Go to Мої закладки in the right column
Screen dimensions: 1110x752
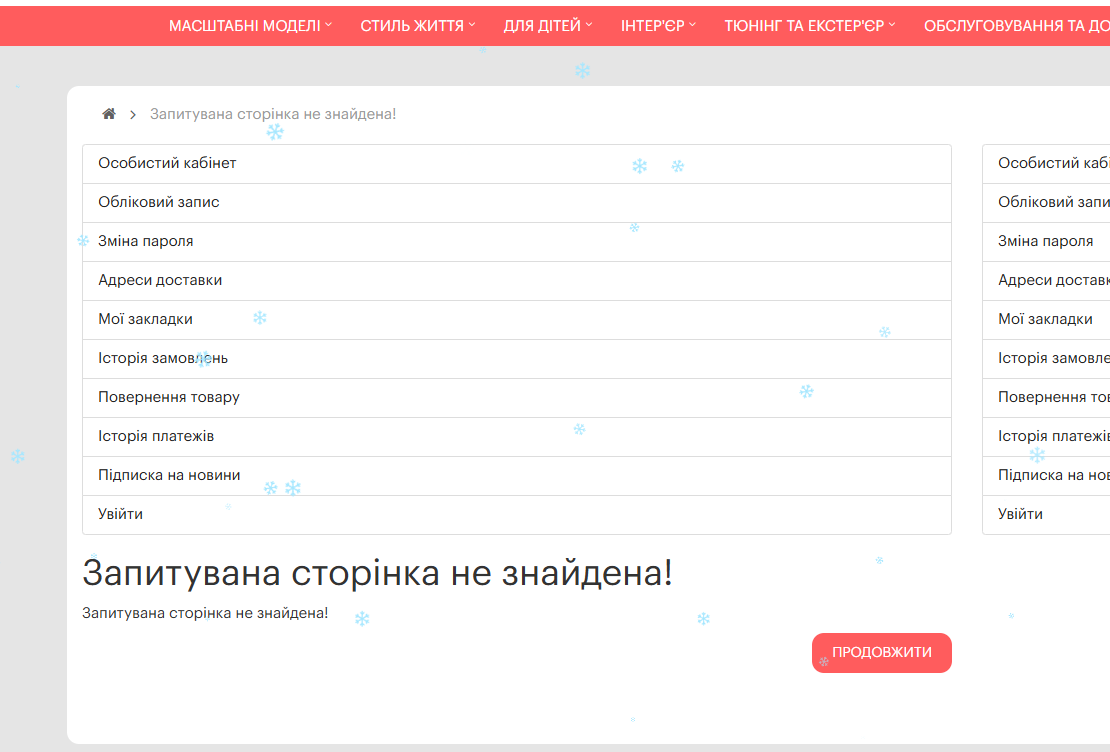click(1046, 319)
